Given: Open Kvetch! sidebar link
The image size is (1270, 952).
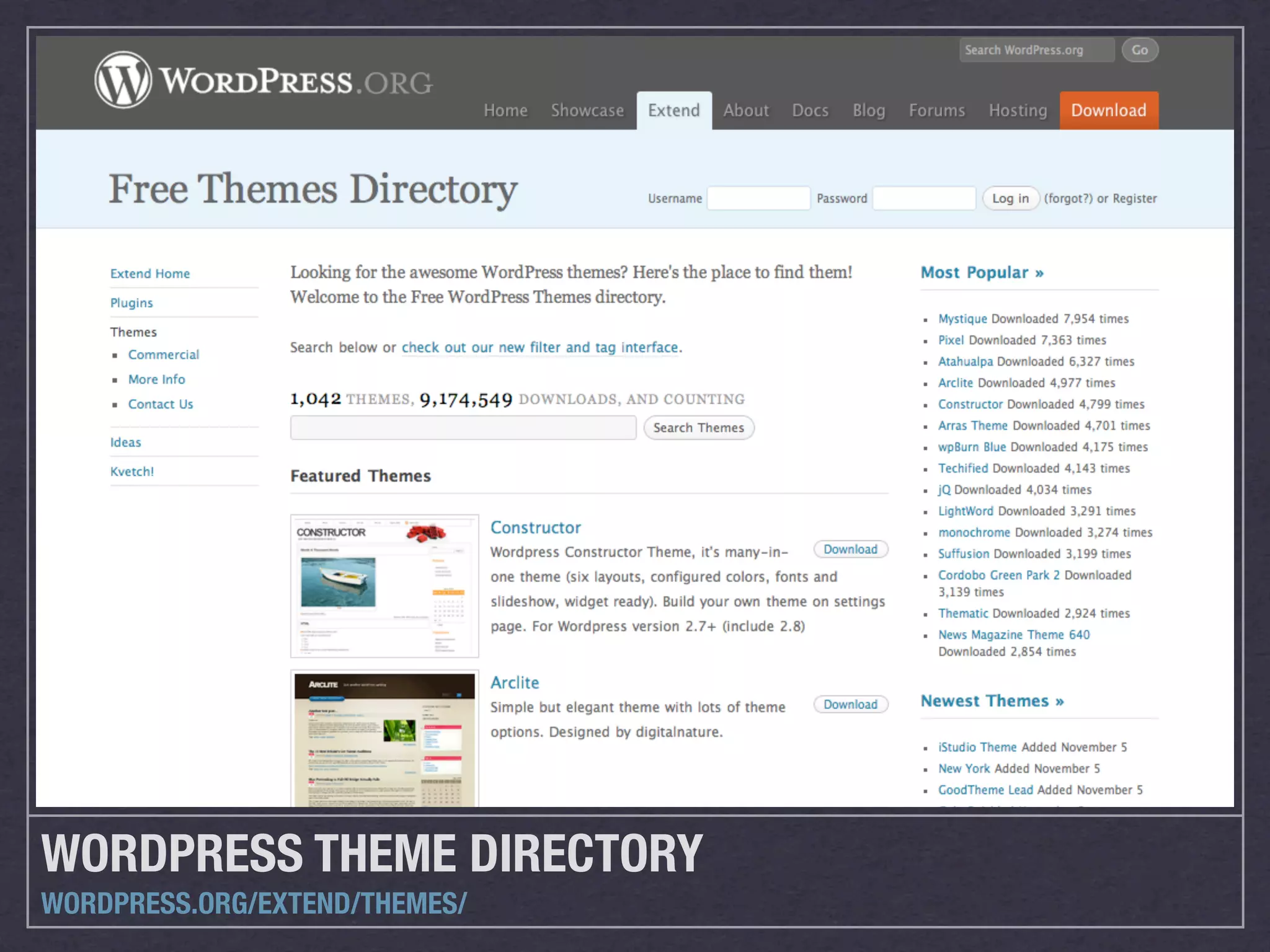Looking at the screenshot, I should [x=132, y=471].
